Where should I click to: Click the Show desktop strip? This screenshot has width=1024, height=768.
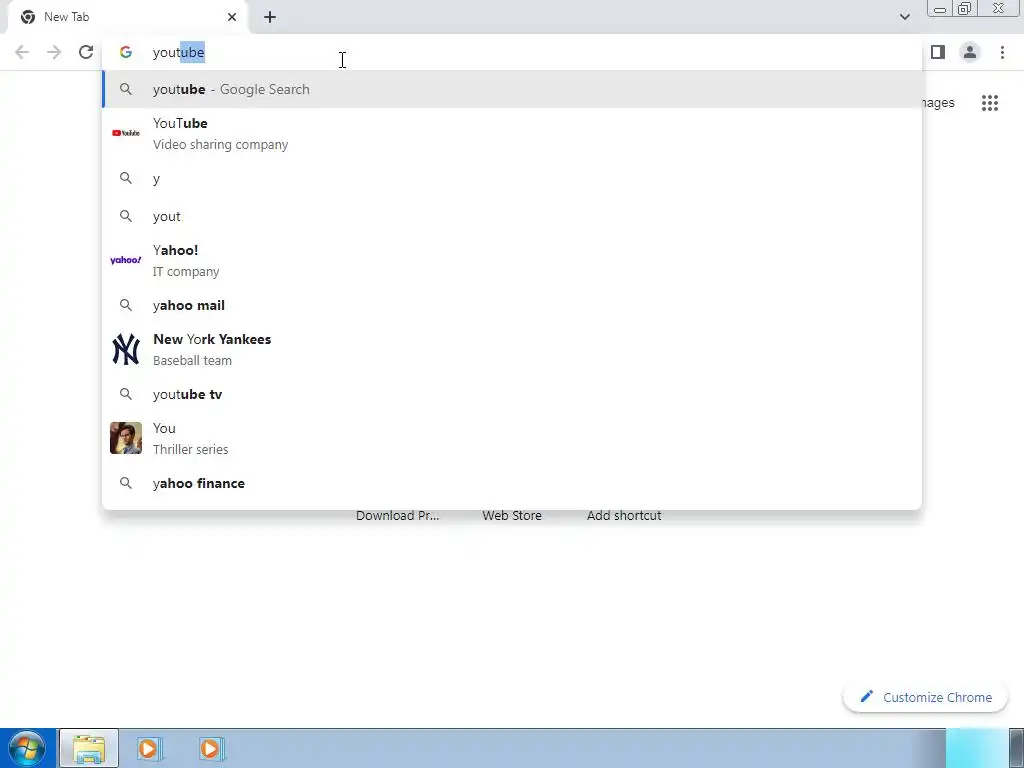1016,748
